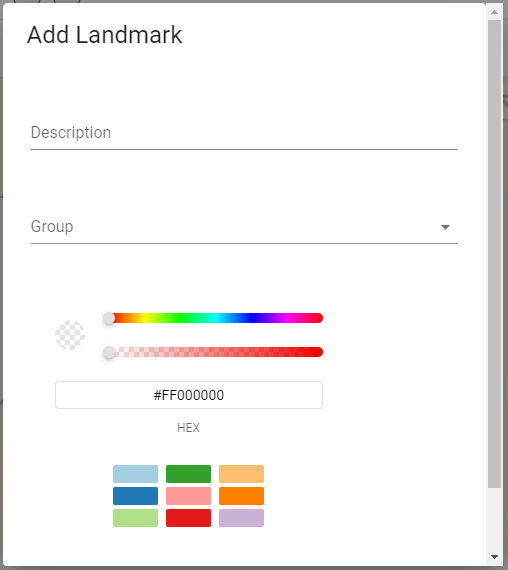This screenshot has width=508, height=570.
Task: Click the hue slider handle
Action: pos(109,318)
